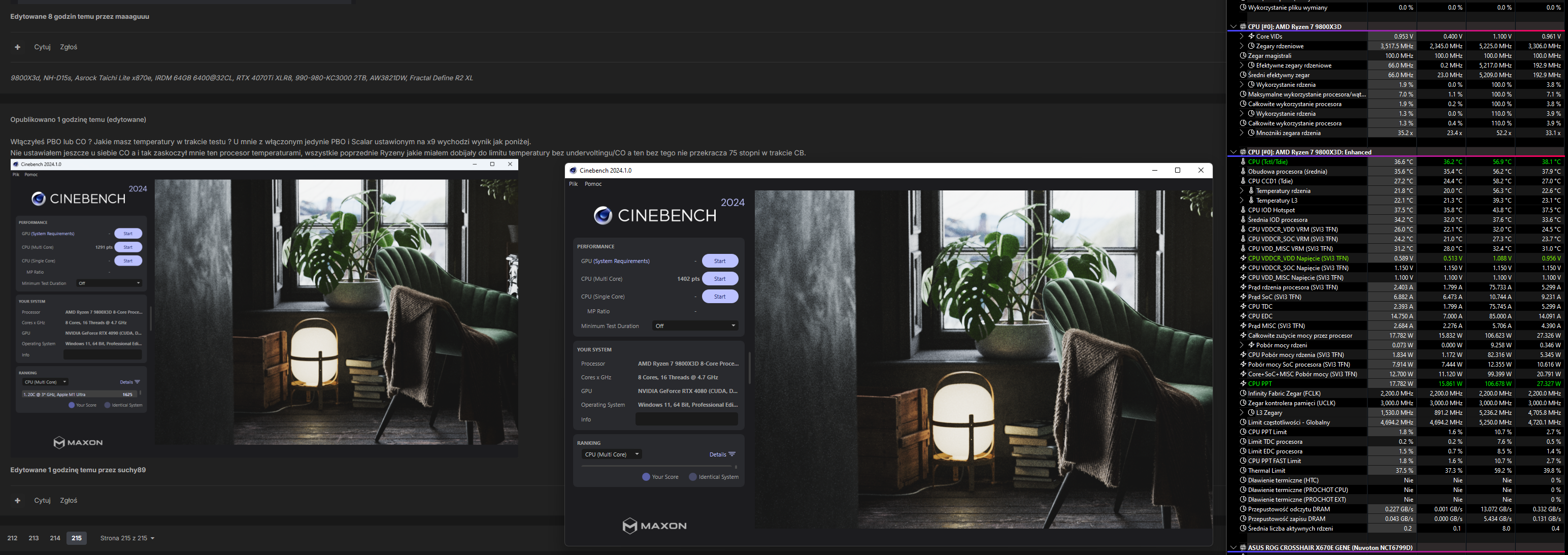Open the Minimum Test Duration dropdown
Screen dimensions: 1568x555
694,326
